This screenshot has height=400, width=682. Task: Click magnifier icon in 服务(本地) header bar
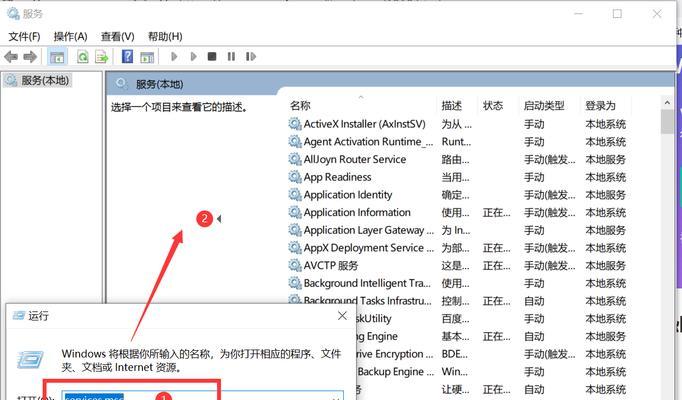(122, 83)
